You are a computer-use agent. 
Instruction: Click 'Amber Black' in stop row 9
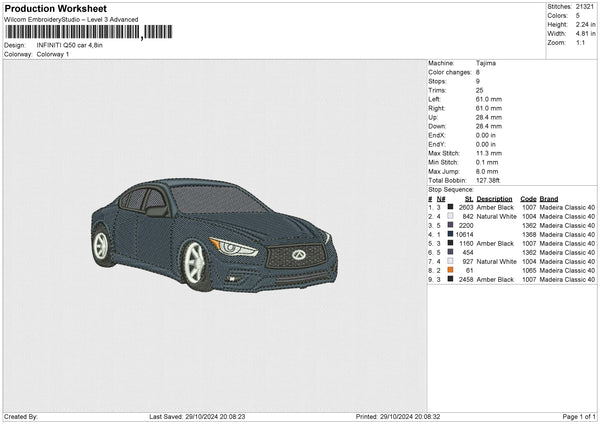click(x=495, y=280)
